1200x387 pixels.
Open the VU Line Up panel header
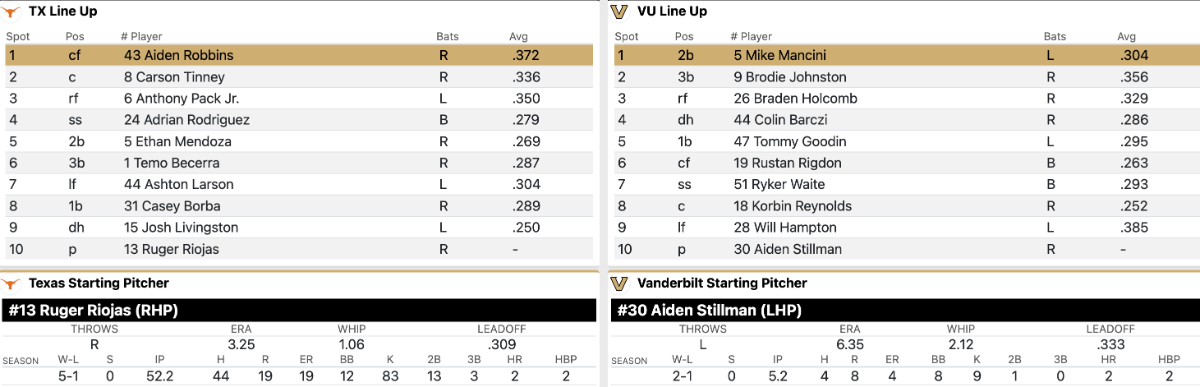(904, 11)
